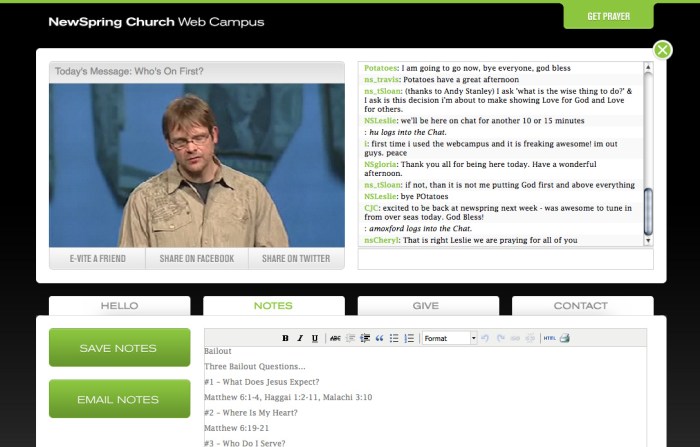This screenshot has height=447, width=700.
Task: Switch to the Hello tab
Action: [x=119, y=306]
